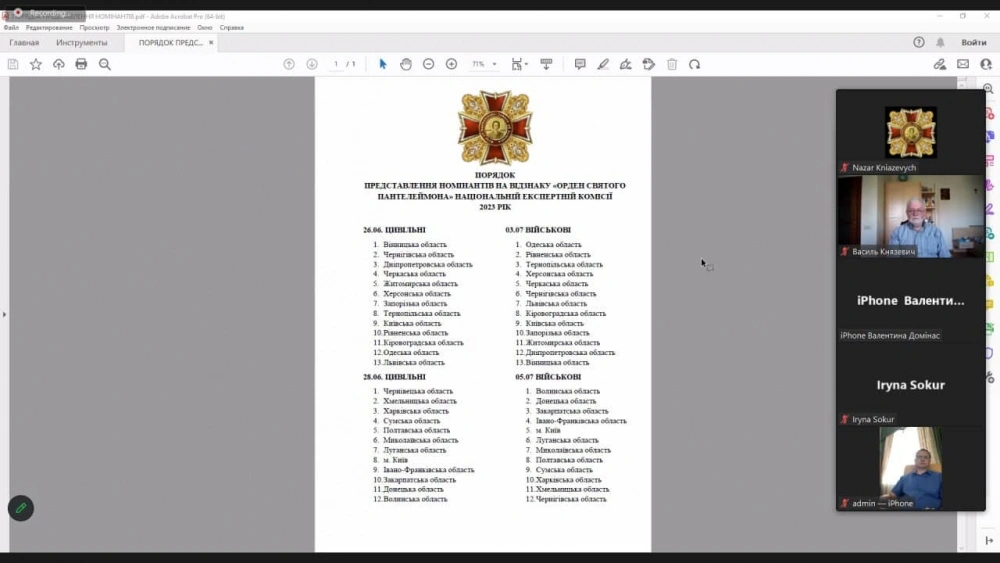Select Nazar Kniazevych participant tile

pyautogui.click(x=911, y=132)
